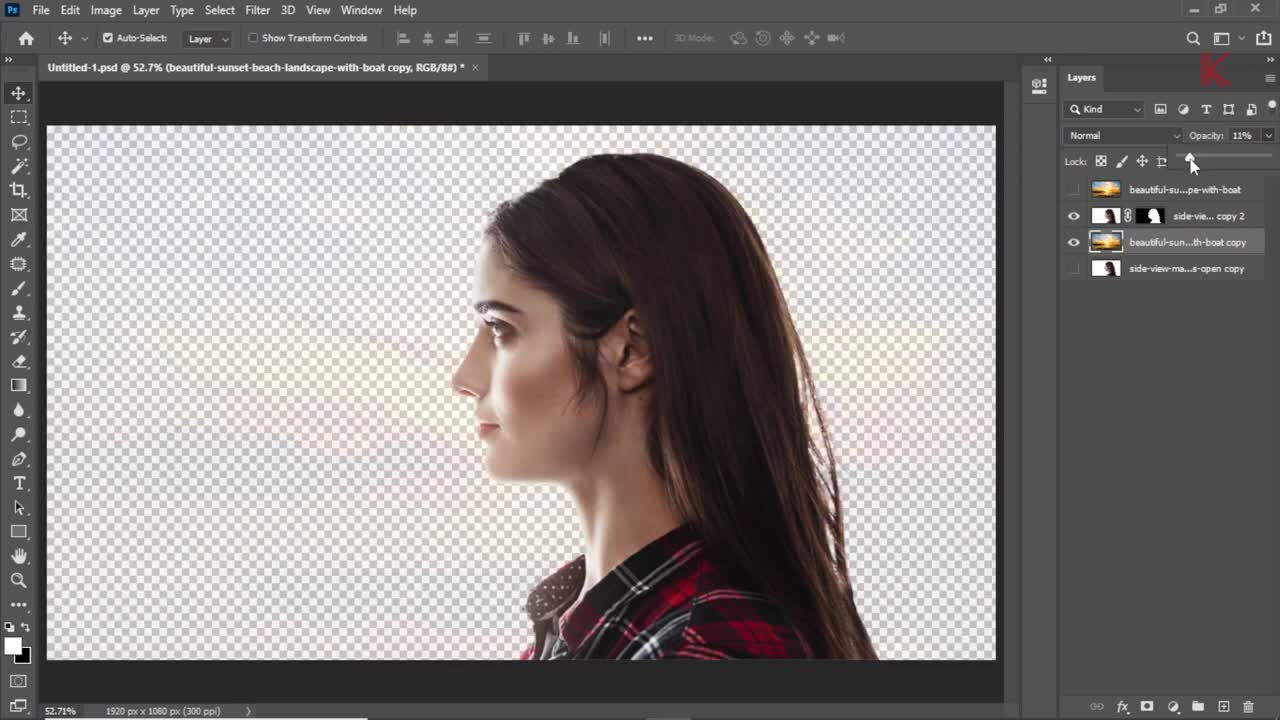The image size is (1280, 720).
Task: Select the Frame tool
Action: pos(19,215)
